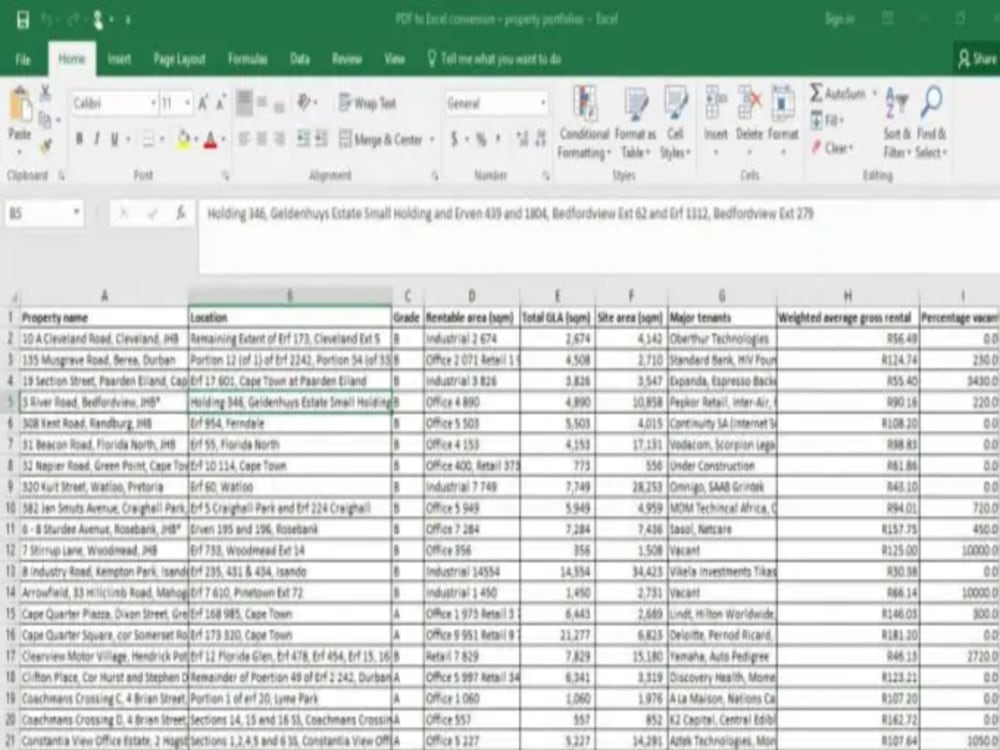The width and height of the screenshot is (1000, 750).
Task: Open the Borders dropdown arrow
Action: tap(162, 139)
